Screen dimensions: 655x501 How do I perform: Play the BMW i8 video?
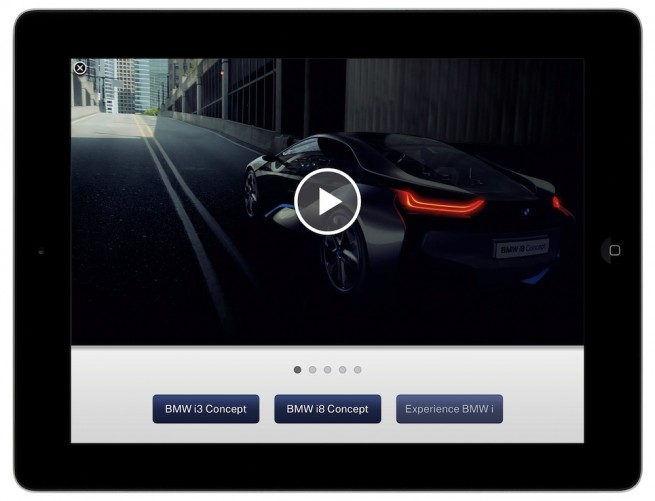pos(327,201)
